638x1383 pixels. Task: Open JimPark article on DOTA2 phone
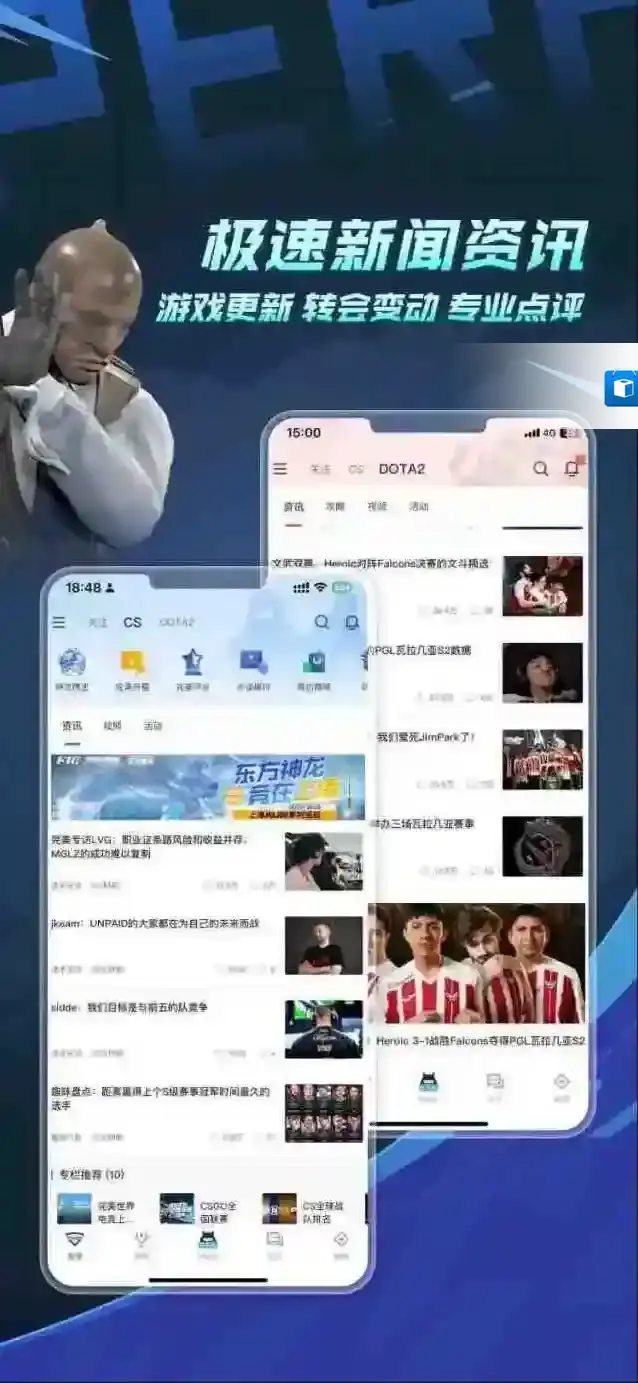click(424, 737)
